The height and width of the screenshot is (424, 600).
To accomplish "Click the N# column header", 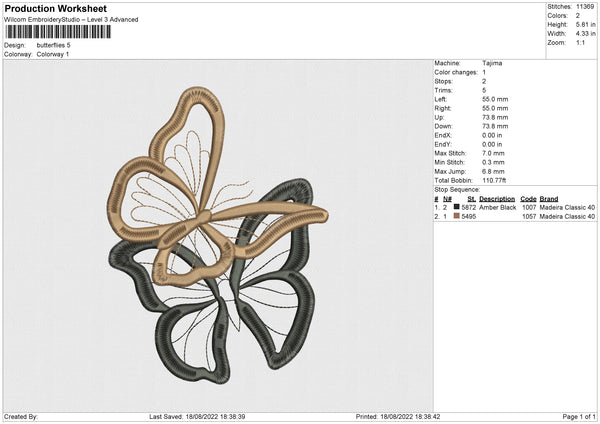I will (x=447, y=199).
